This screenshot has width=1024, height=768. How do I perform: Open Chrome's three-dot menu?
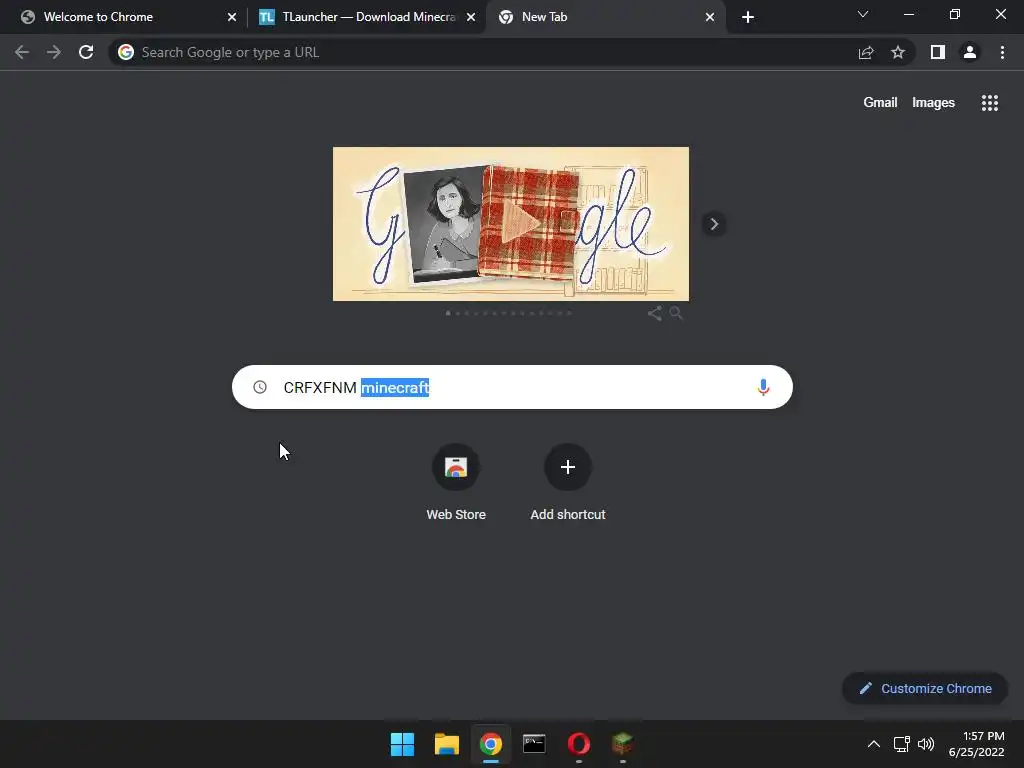click(1002, 52)
